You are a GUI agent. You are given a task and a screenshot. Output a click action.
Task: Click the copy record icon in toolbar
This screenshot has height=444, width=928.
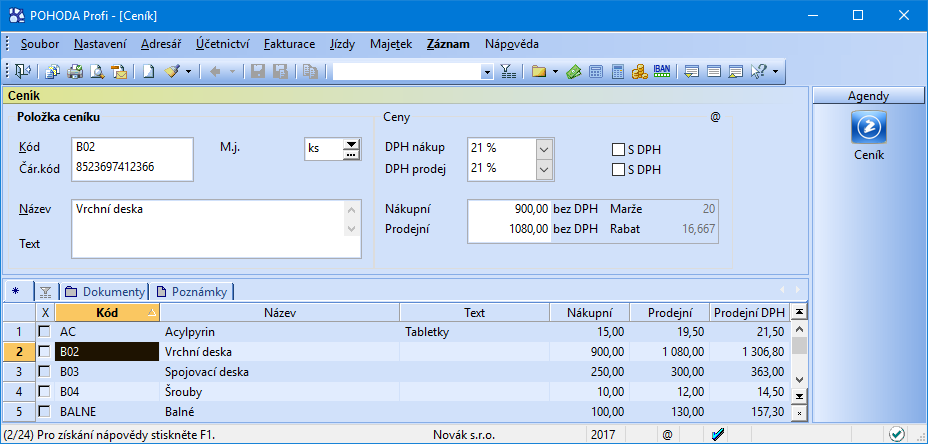[310, 72]
